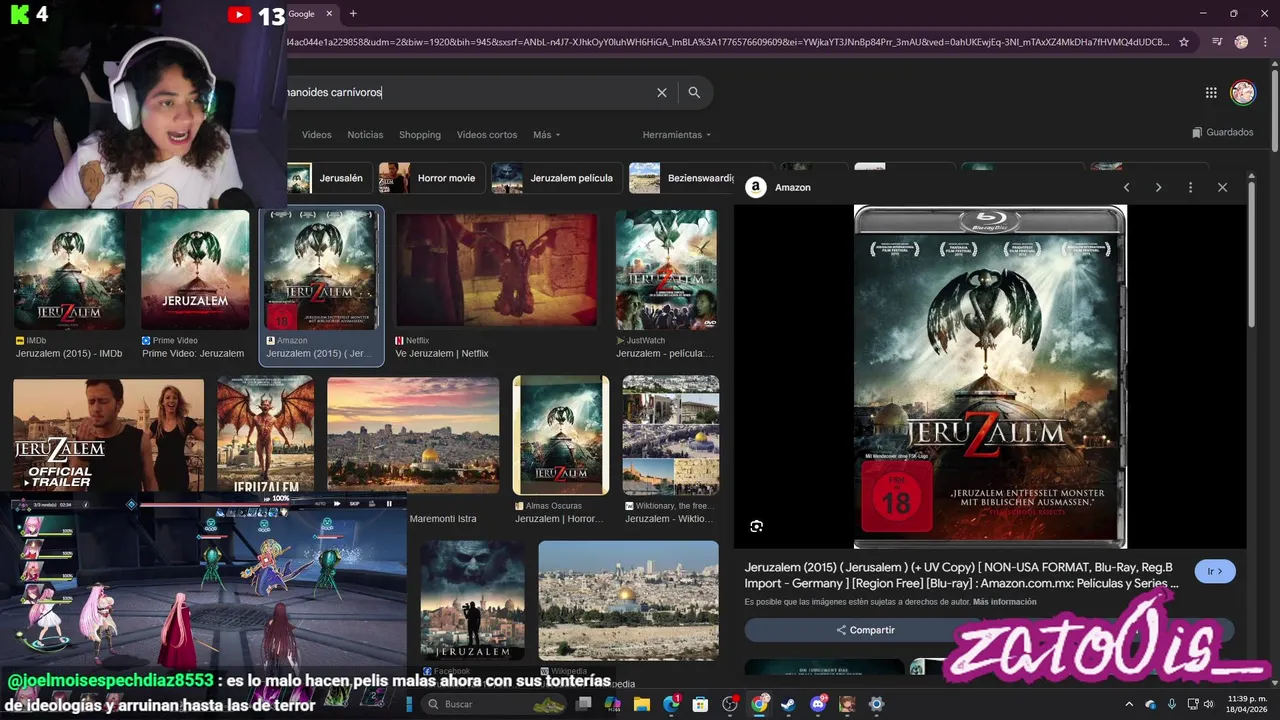
Task: Open Más información copyright link
Action: (x=1004, y=602)
